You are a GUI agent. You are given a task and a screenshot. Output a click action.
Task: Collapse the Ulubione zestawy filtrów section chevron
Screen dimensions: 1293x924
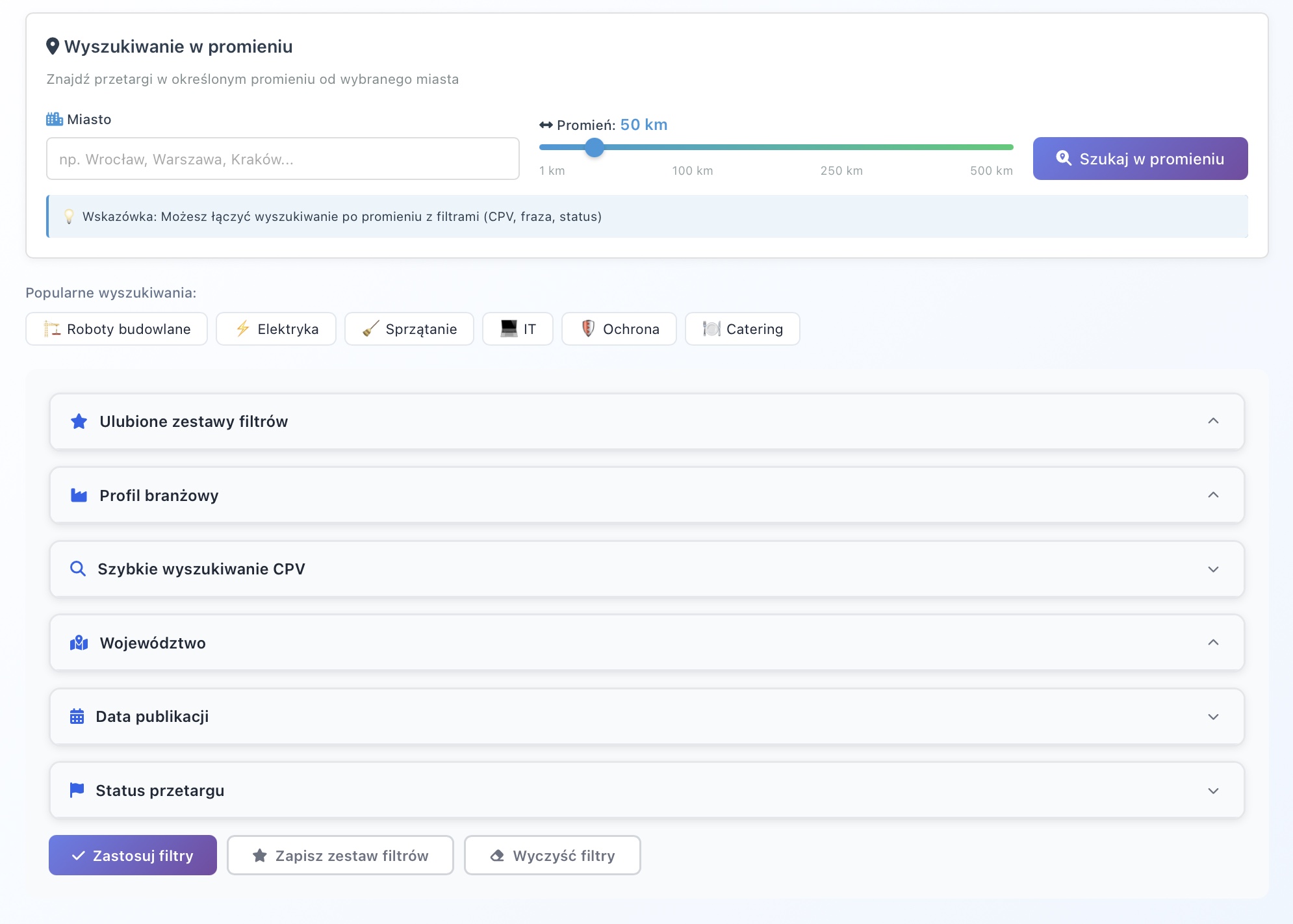click(1213, 421)
